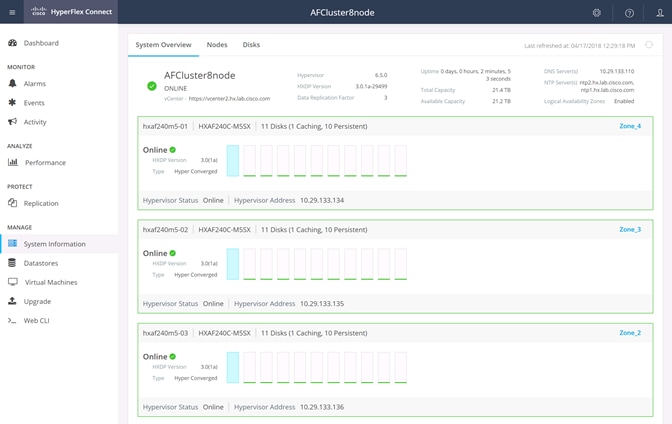Go to Alarms in the sidebar
This screenshot has height=424, width=672.
pyautogui.click(x=35, y=84)
